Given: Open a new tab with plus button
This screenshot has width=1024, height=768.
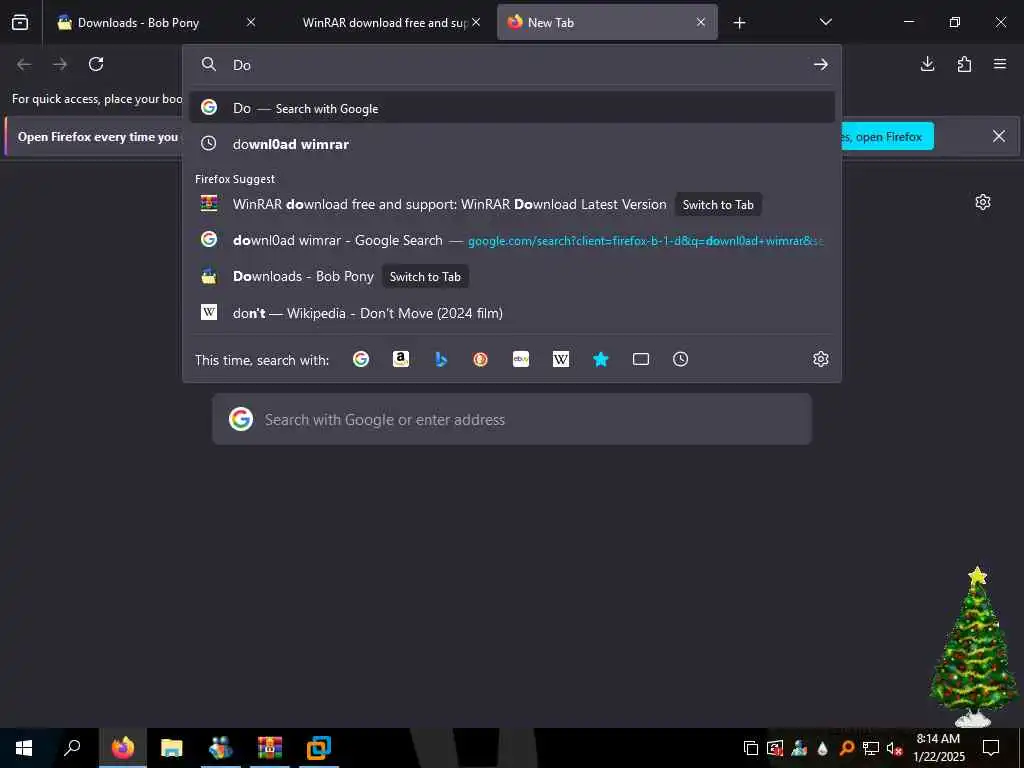Looking at the screenshot, I should point(739,23).
